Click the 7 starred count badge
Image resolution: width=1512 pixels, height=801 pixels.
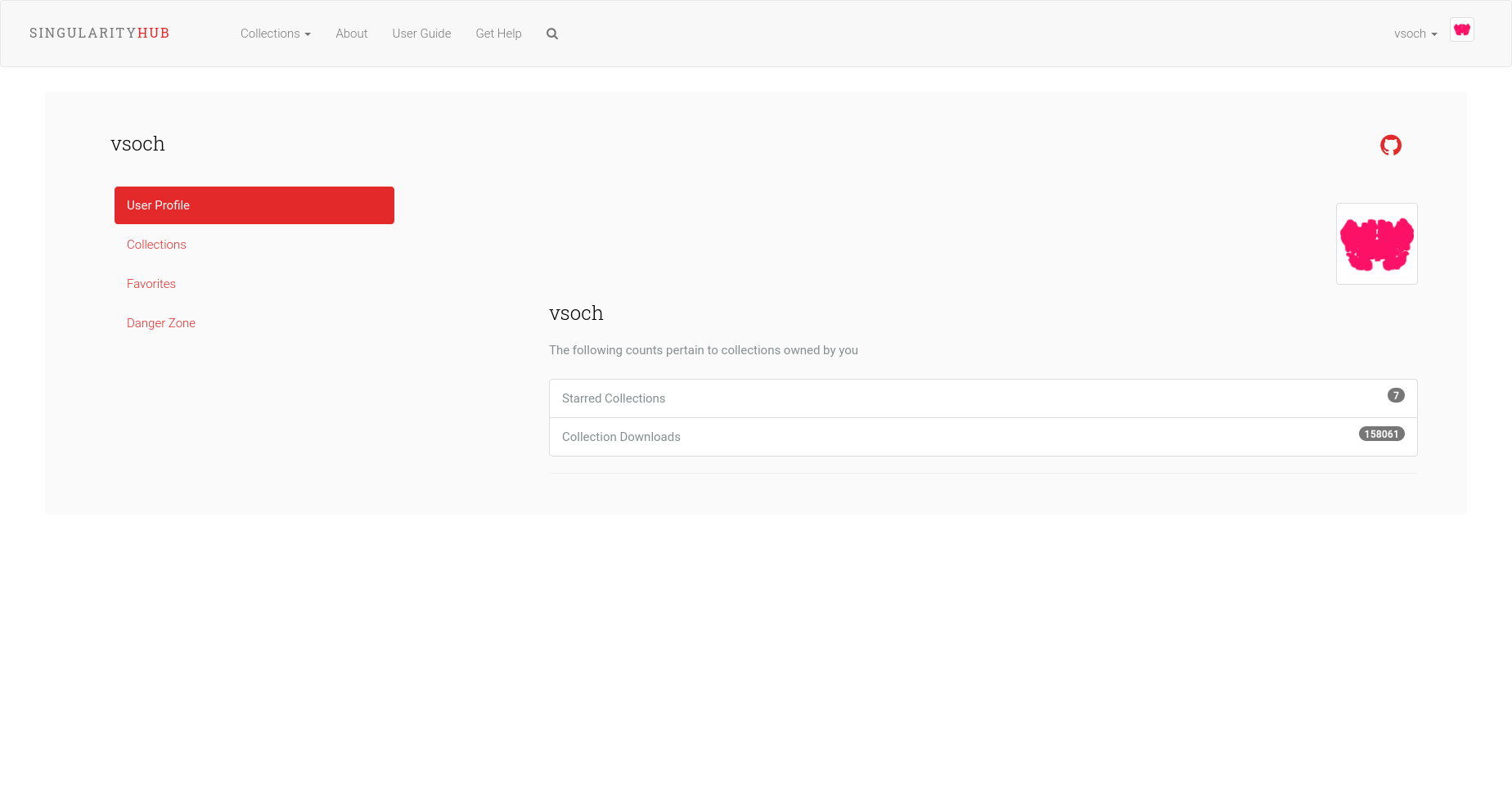(1396, 395)
